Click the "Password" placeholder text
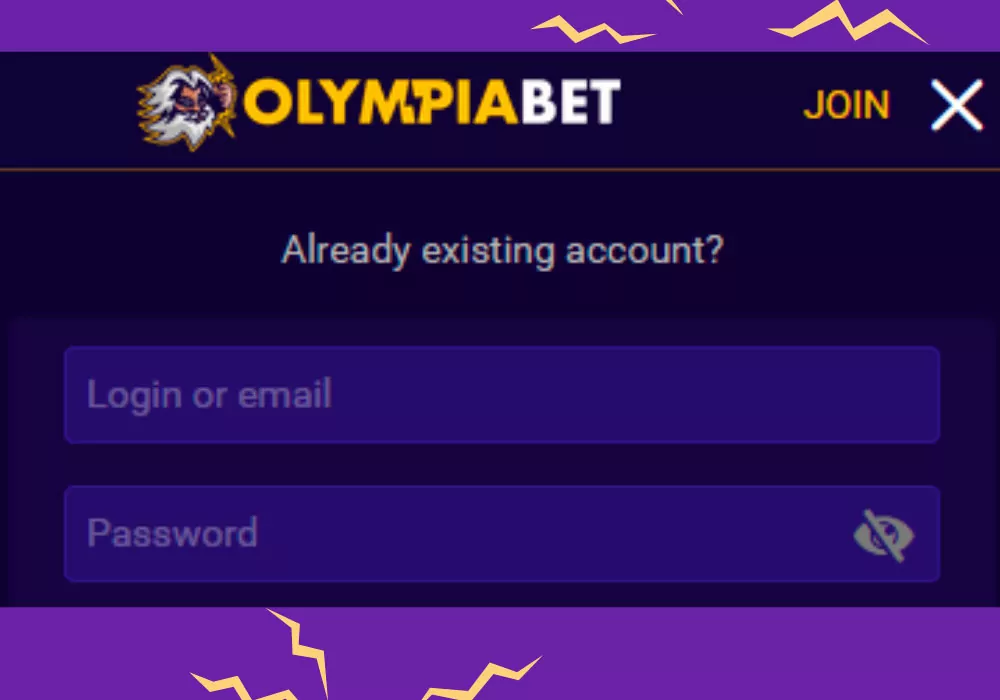 (x=172, y=533)
